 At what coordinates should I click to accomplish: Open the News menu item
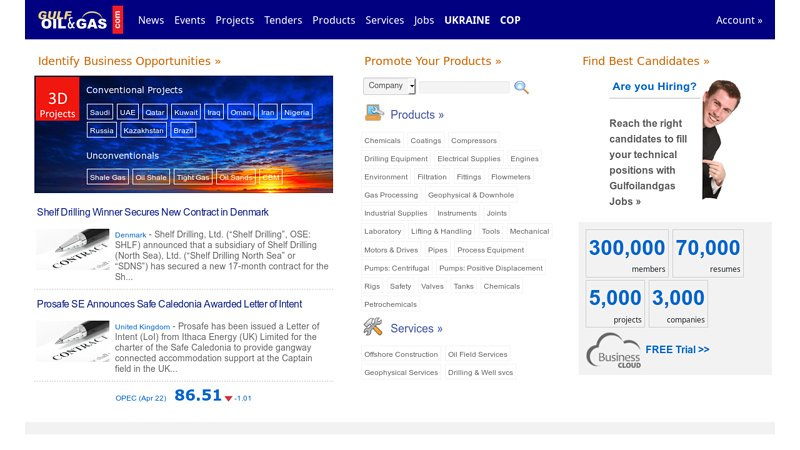(151, 20)
